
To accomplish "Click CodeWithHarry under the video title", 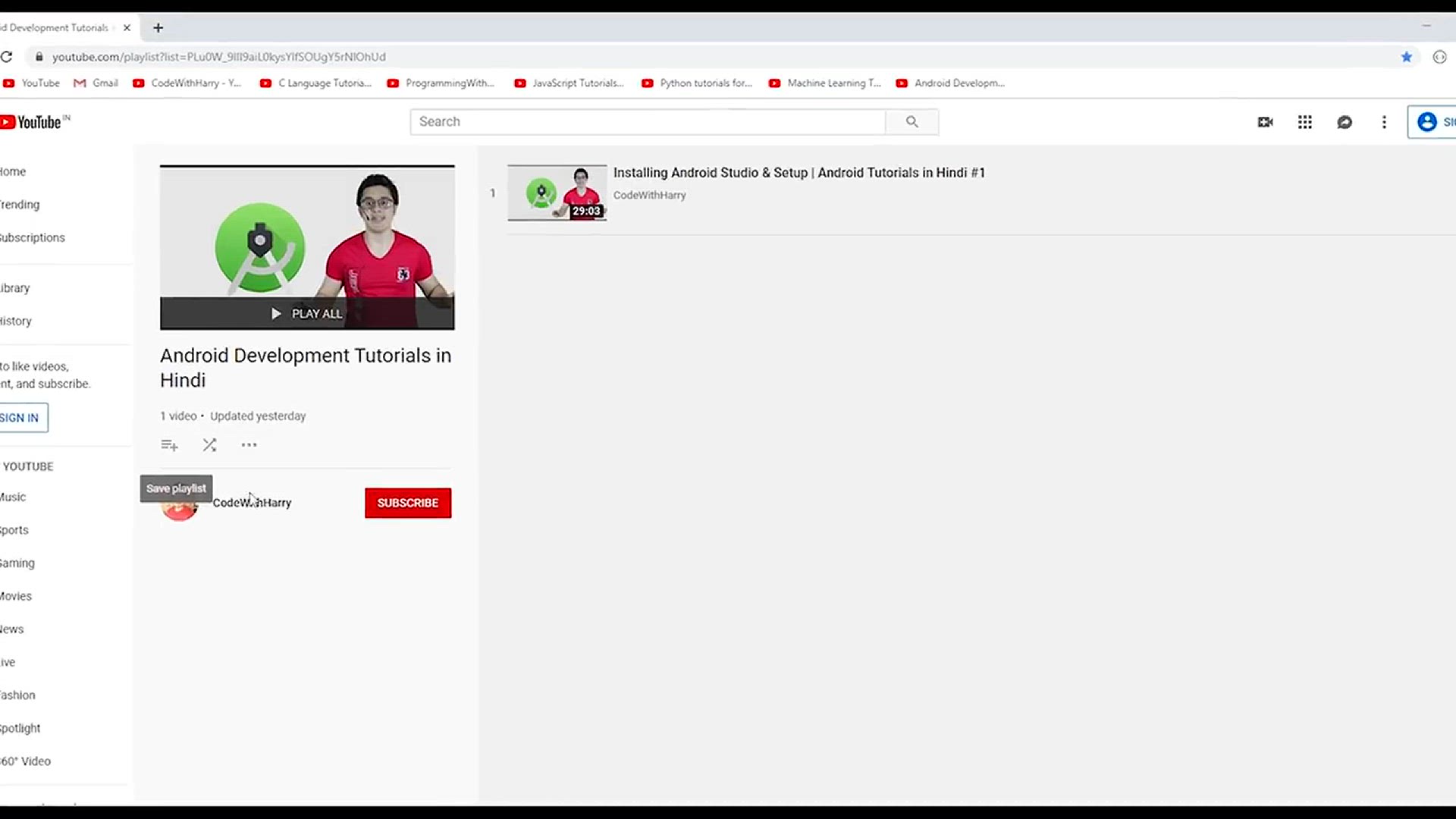I will [650, 195].
